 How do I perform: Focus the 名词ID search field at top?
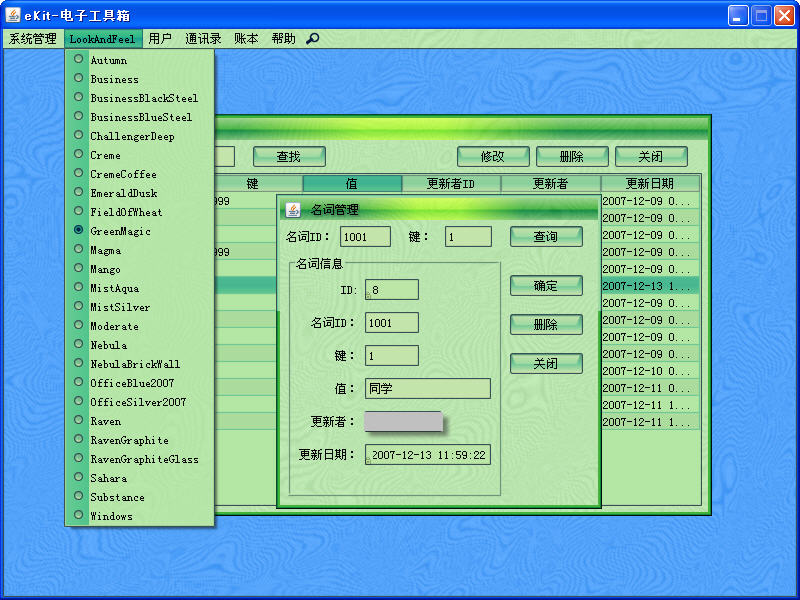[x=365, y=237]
